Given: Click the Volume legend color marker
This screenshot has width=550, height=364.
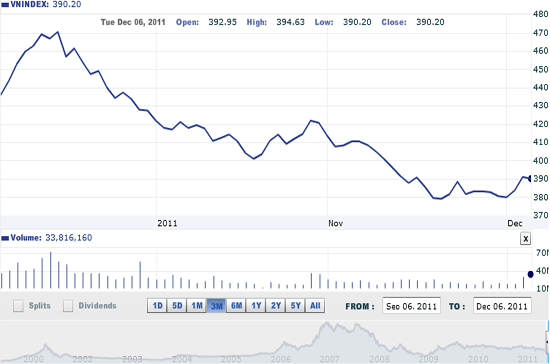Looking at the screenshot, I should point(5,238).
